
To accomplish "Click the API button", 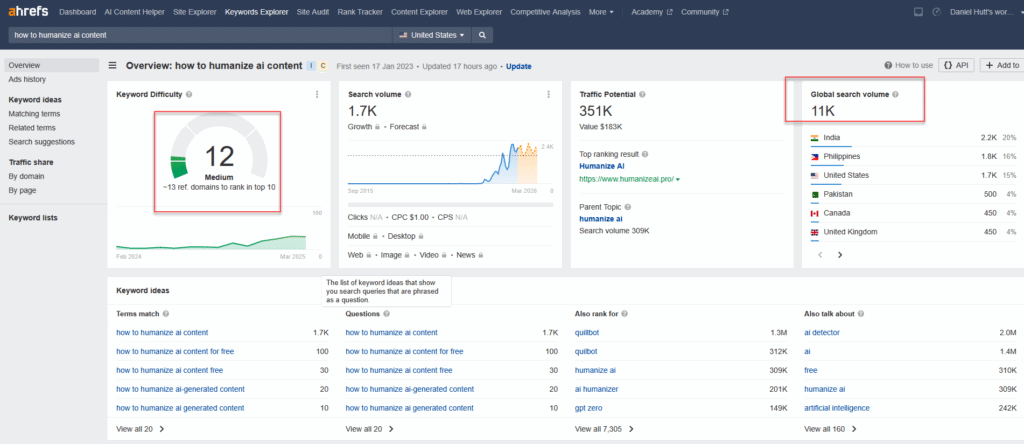I will pyautogui.click(x=957, y=65).
